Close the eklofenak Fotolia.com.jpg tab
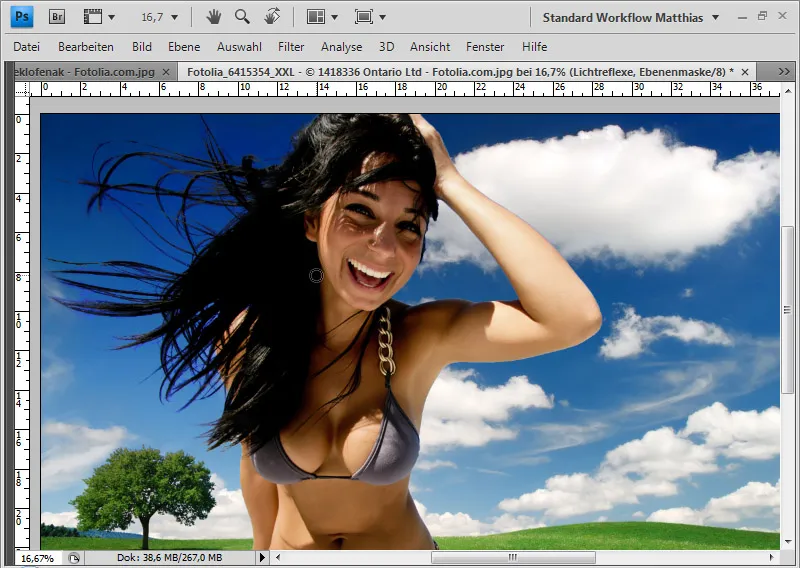 (166, 72)
